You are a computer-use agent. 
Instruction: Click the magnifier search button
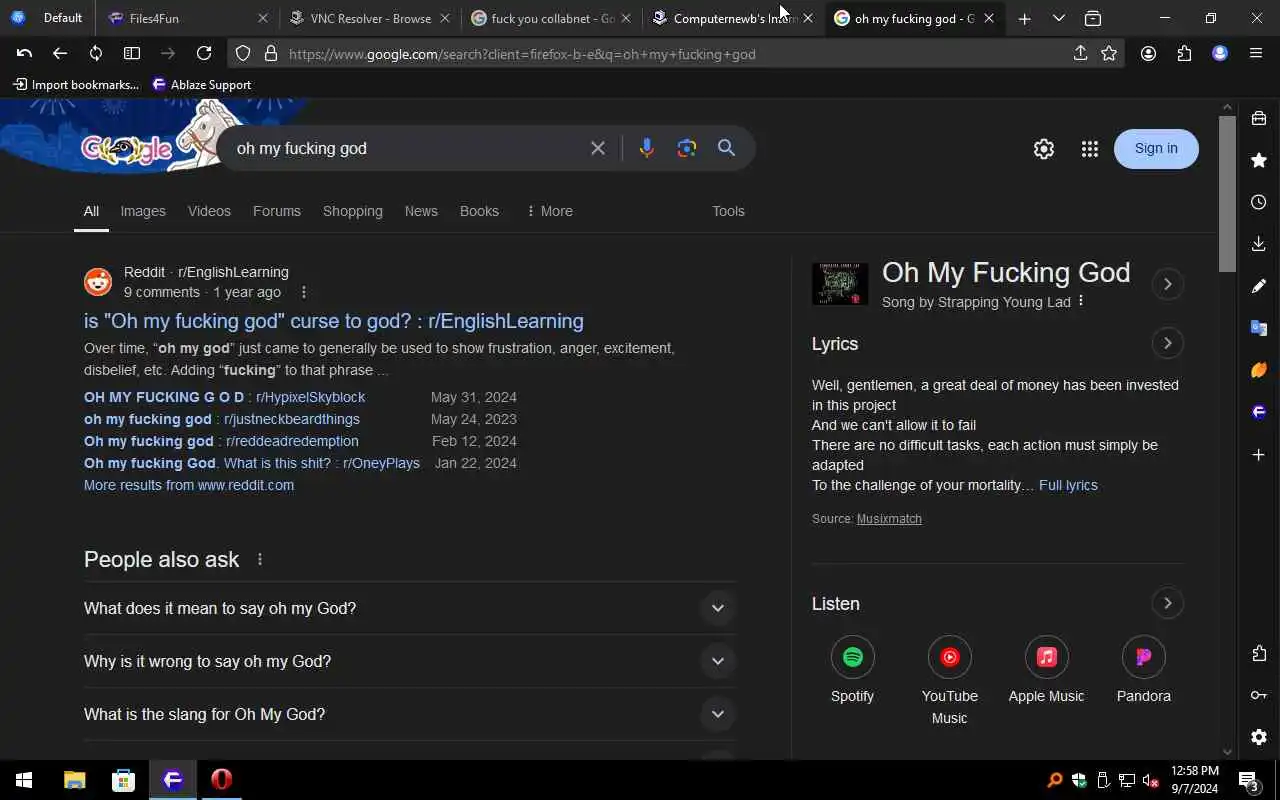pos(726,148)
